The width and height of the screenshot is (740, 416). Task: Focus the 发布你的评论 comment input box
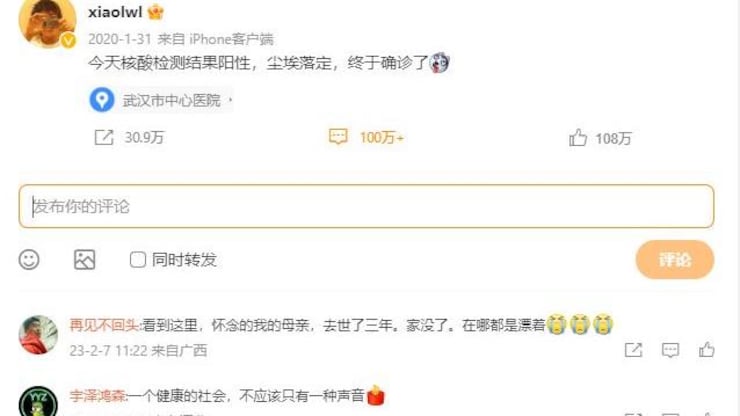point(366,206)
